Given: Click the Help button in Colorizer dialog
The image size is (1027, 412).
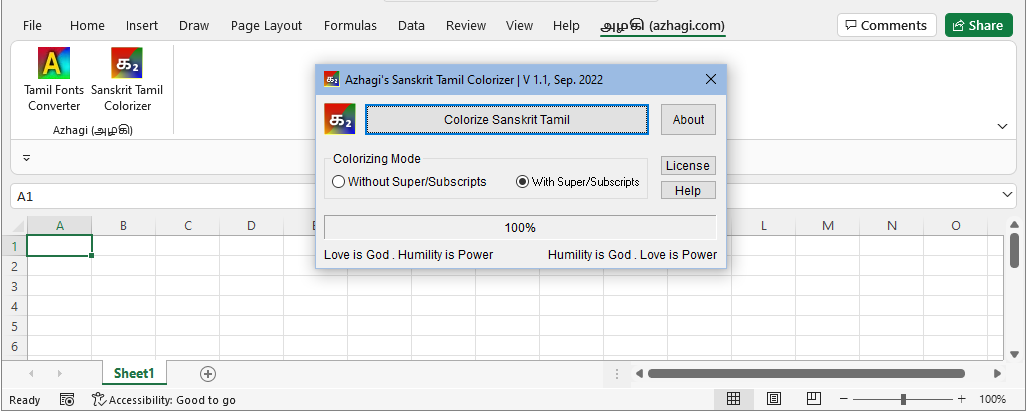Looking at the screenshot, I should pyautogui.click(x=688, y=191).
